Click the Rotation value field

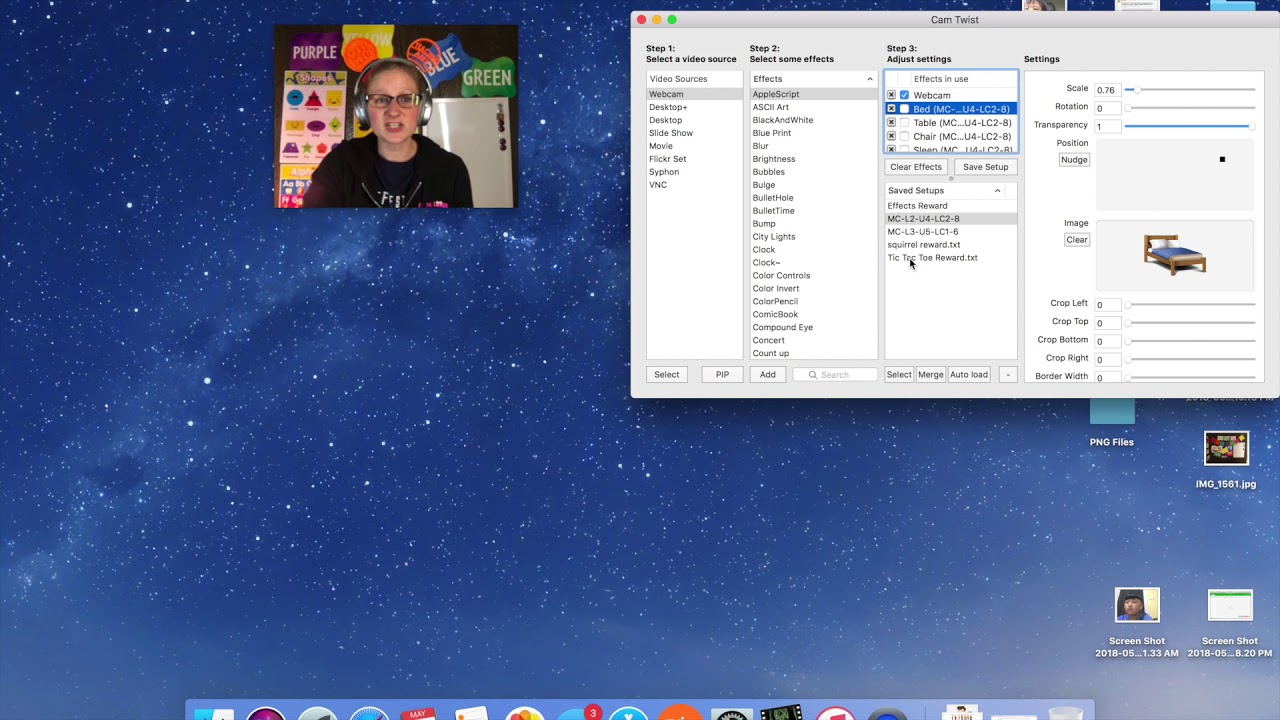click(1107, 108)
